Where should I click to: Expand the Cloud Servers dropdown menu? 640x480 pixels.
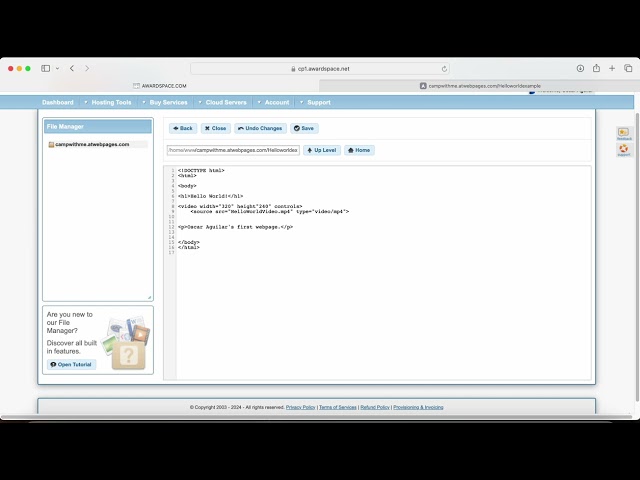pos(222,102)
